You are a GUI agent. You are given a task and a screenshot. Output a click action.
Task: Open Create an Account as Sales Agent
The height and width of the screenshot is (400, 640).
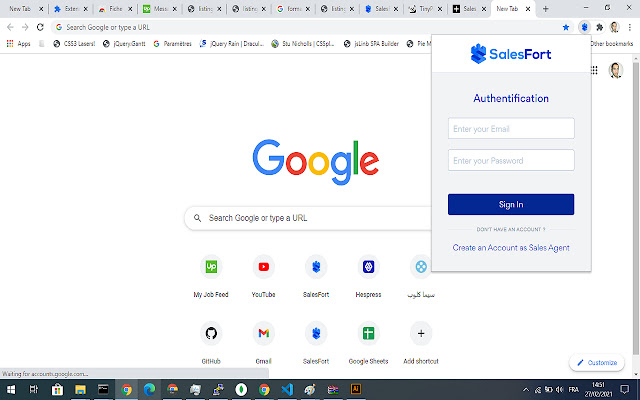[511, 248]
